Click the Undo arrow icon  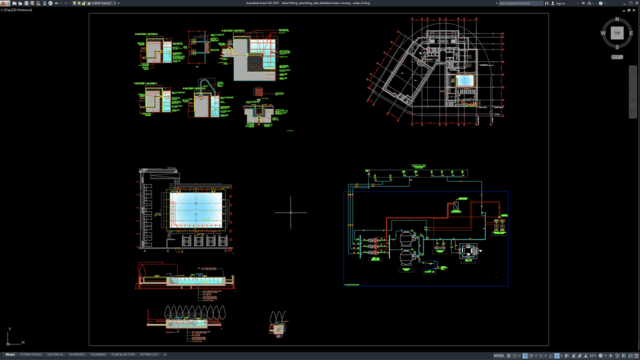57,3
